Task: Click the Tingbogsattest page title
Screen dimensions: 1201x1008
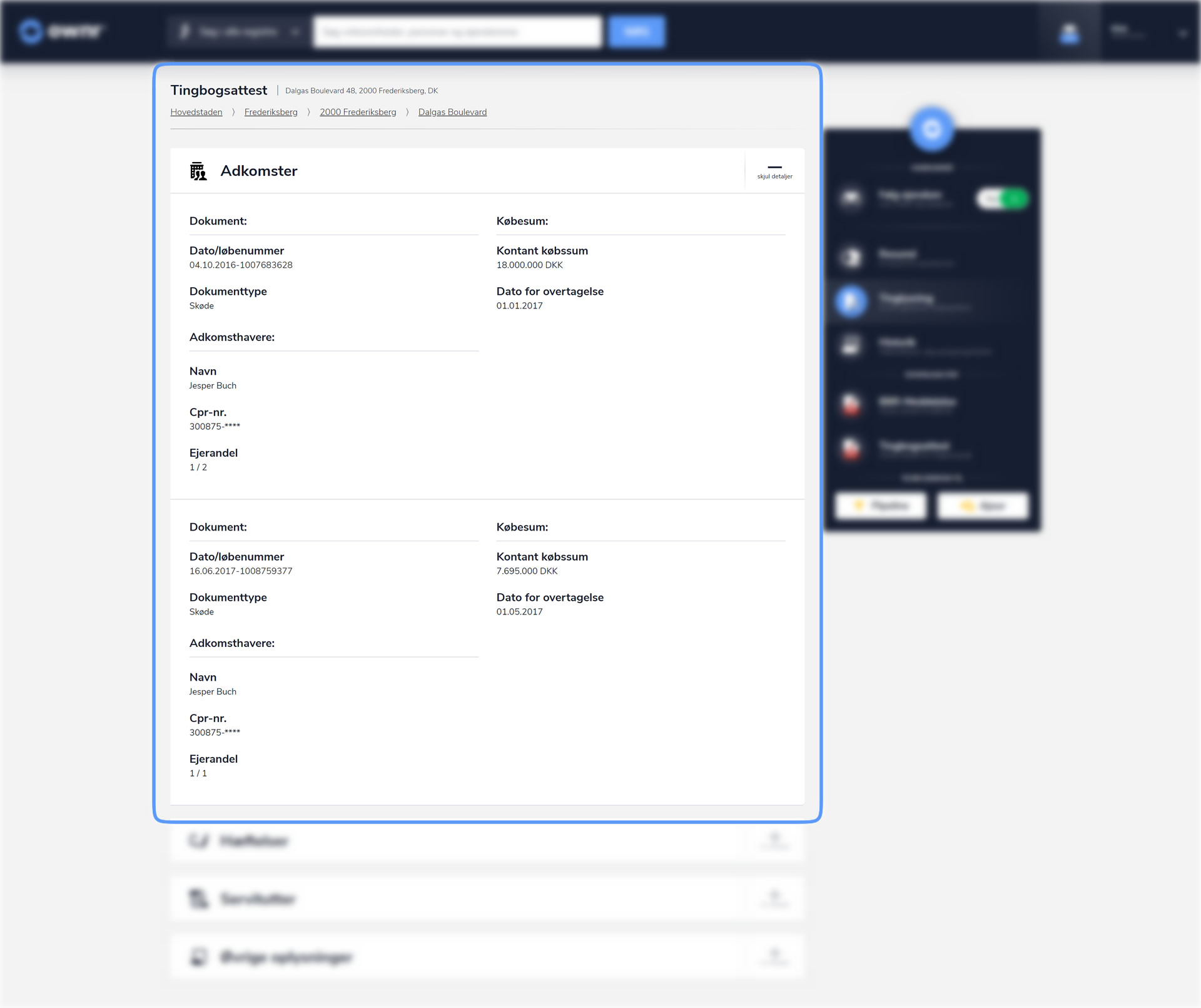Action: (219, 90)
